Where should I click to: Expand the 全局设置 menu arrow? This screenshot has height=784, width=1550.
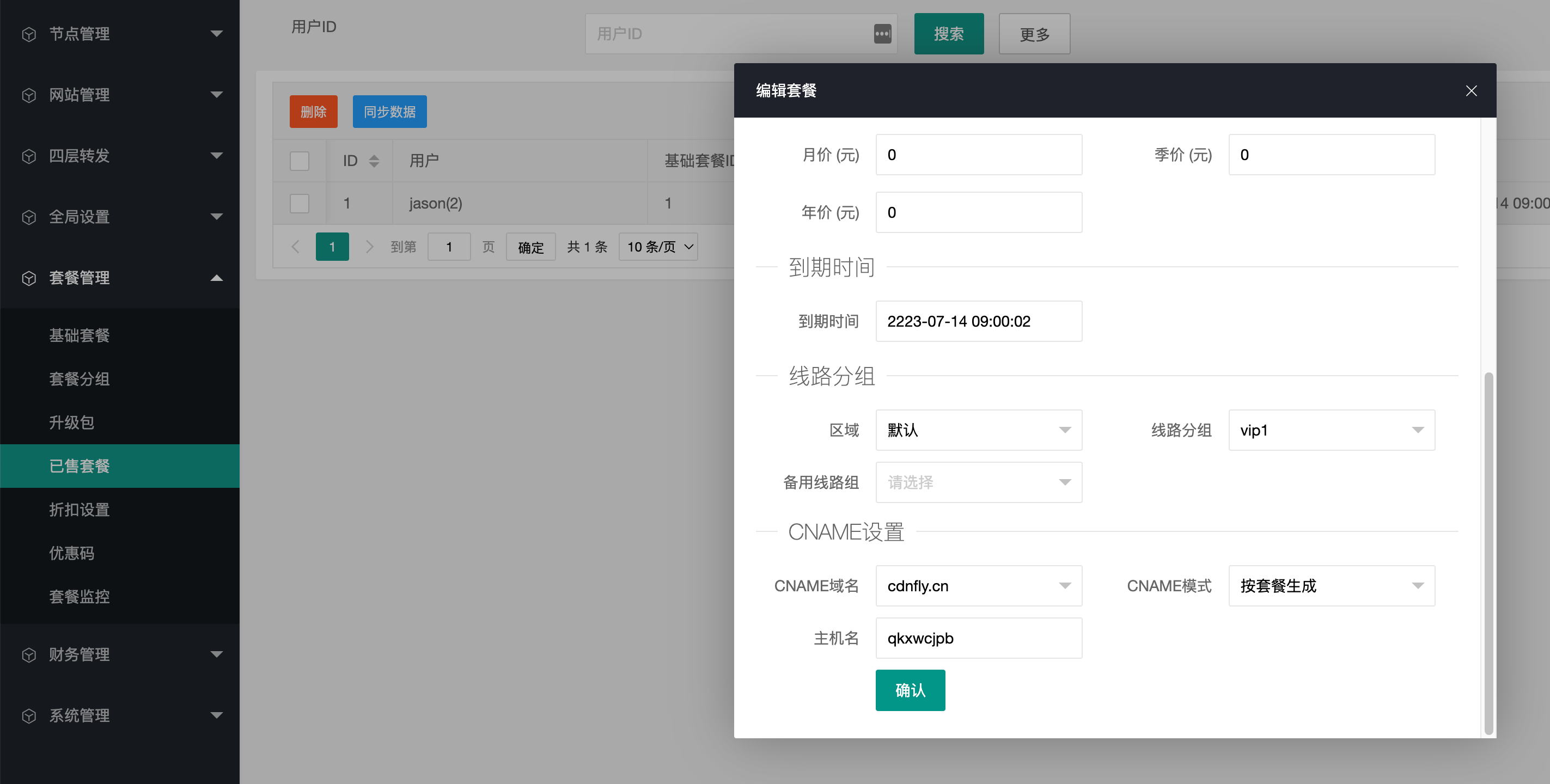tap(217, 217)
